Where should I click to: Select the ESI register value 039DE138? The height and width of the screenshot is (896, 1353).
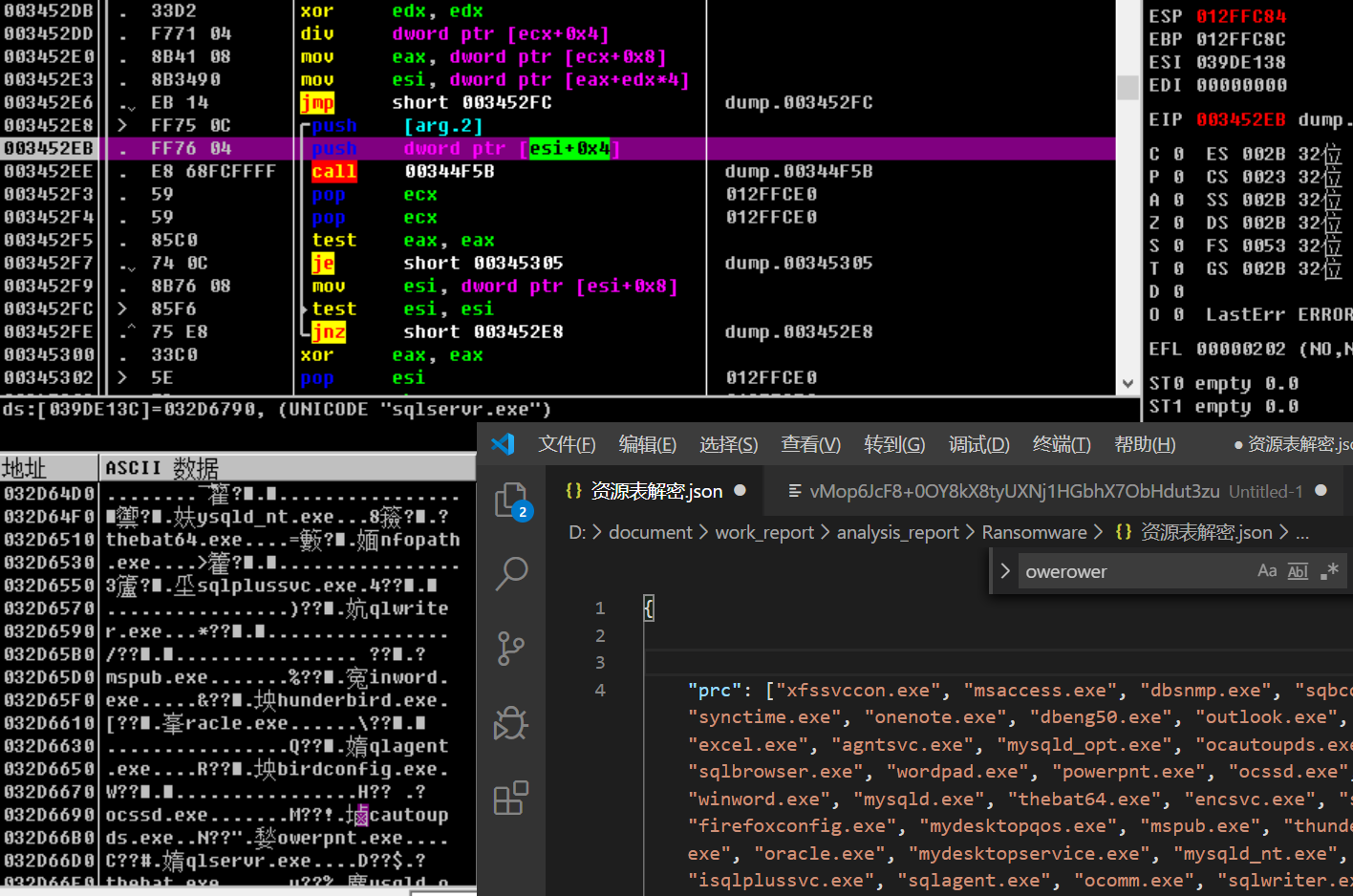(x=1241, y=62)
